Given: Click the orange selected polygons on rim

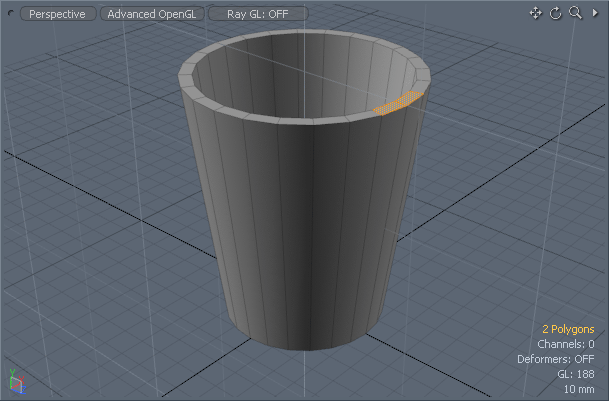Looking at the screenshot, I should click(x=397, y=101).
